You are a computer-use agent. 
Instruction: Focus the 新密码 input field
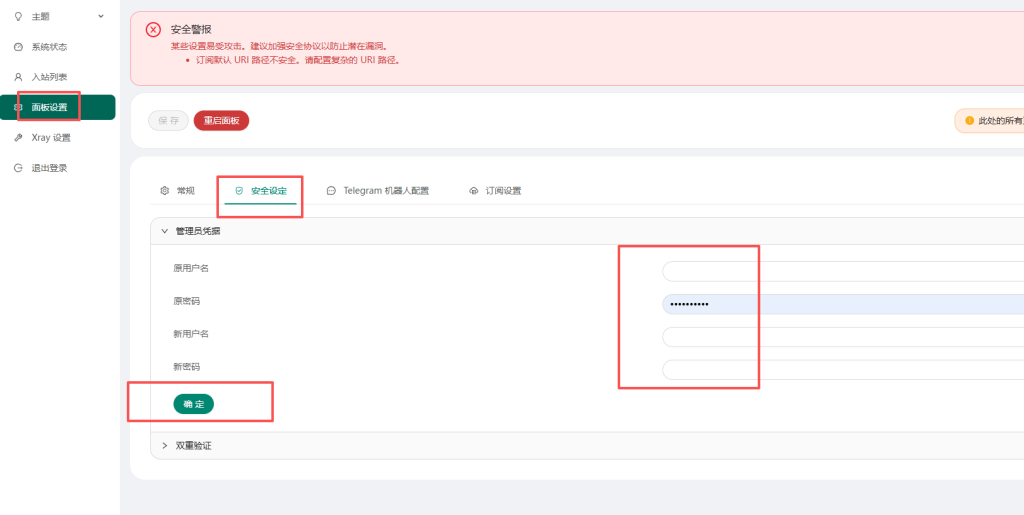843,369
